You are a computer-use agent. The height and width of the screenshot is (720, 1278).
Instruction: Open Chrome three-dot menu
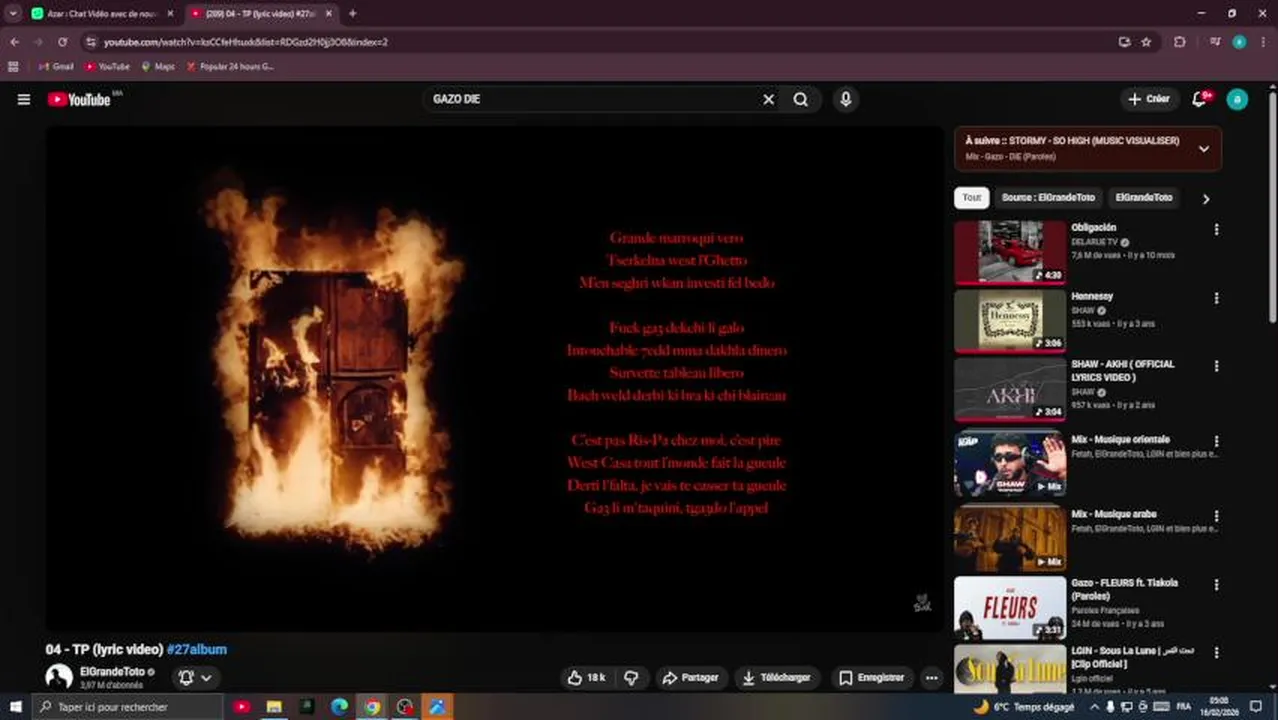click(1264, 42)
